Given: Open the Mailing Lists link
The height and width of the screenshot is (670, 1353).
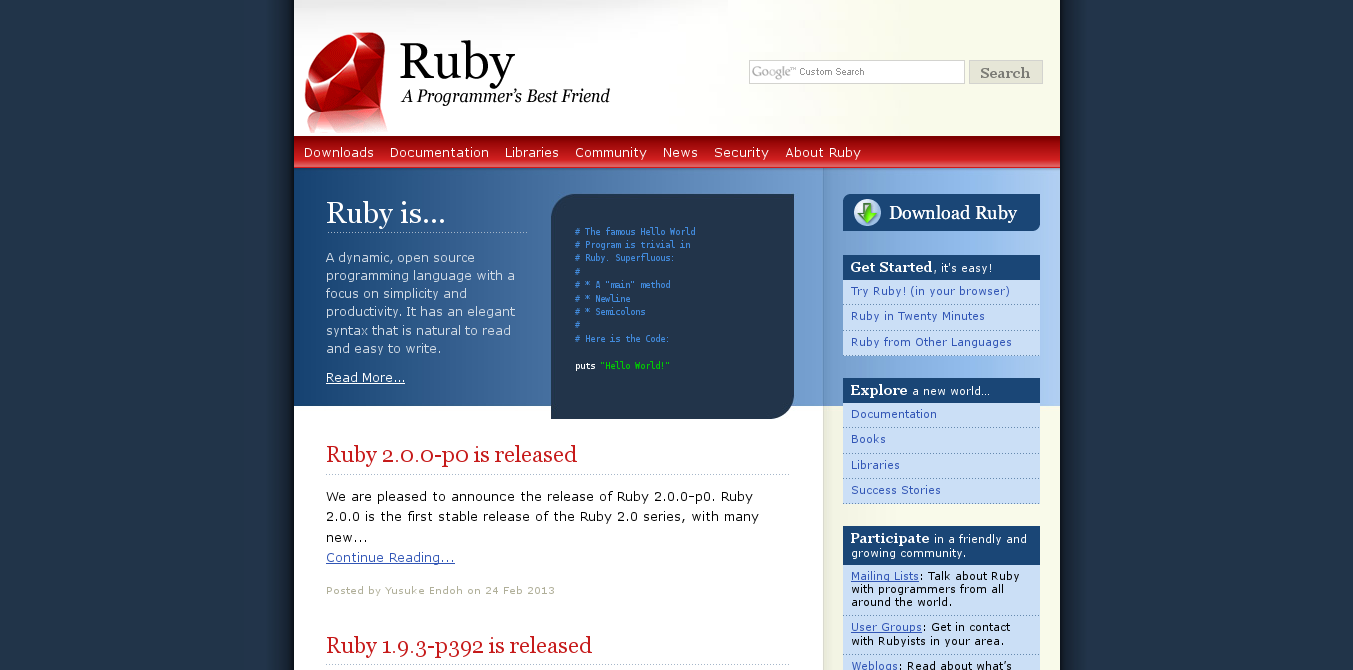Looking at the screenshot, I should (885, 576).
